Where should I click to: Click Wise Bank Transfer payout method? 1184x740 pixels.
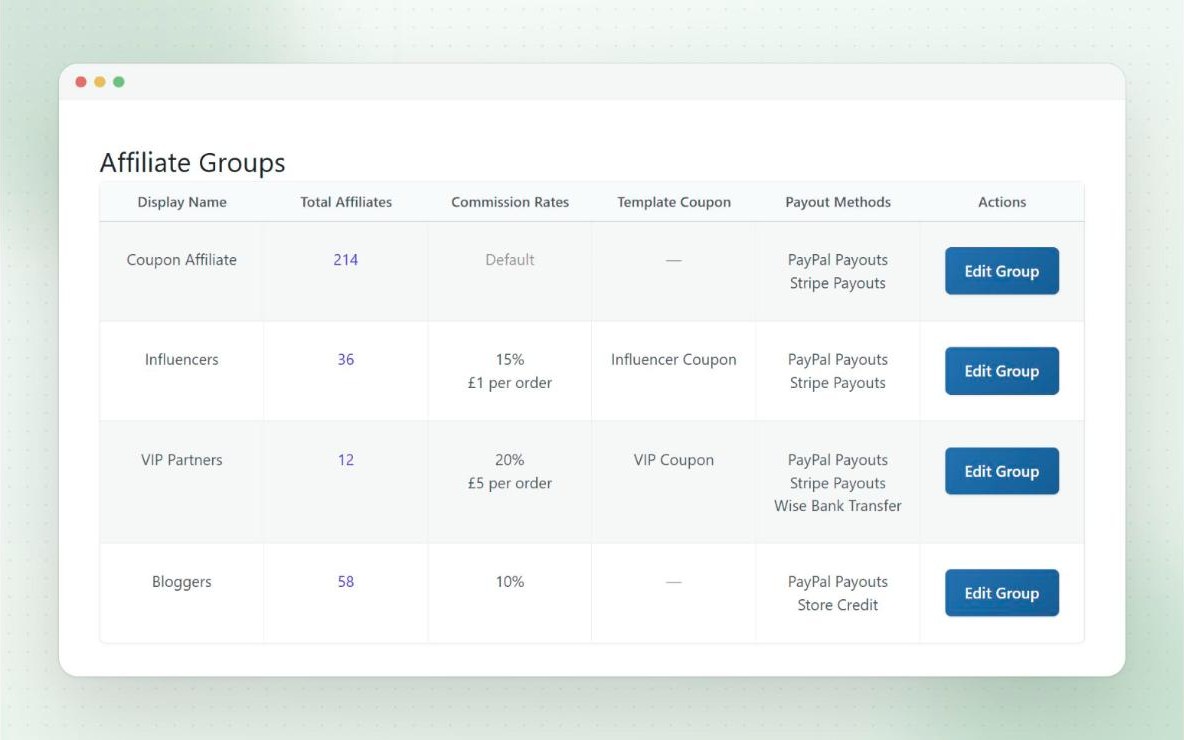click(x=837, y=506)
